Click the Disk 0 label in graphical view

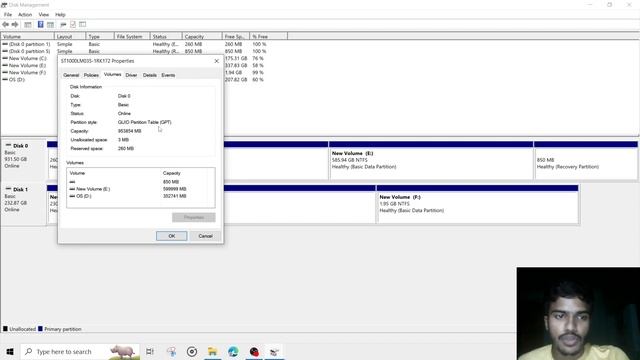coord(20,146)
